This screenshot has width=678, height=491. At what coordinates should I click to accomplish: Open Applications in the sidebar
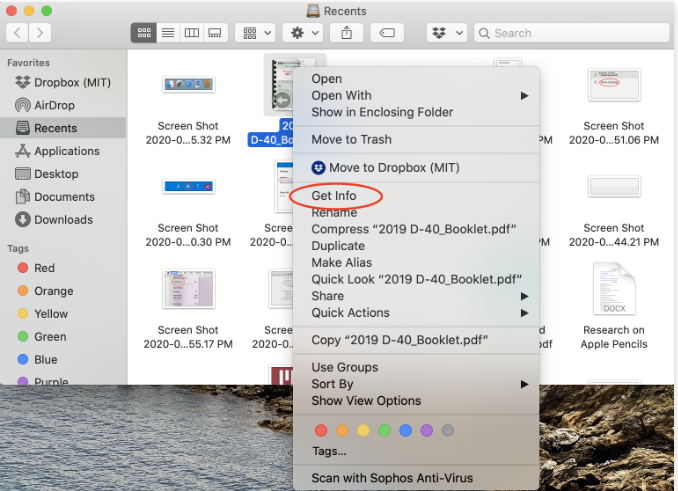(x=63, y=151)
